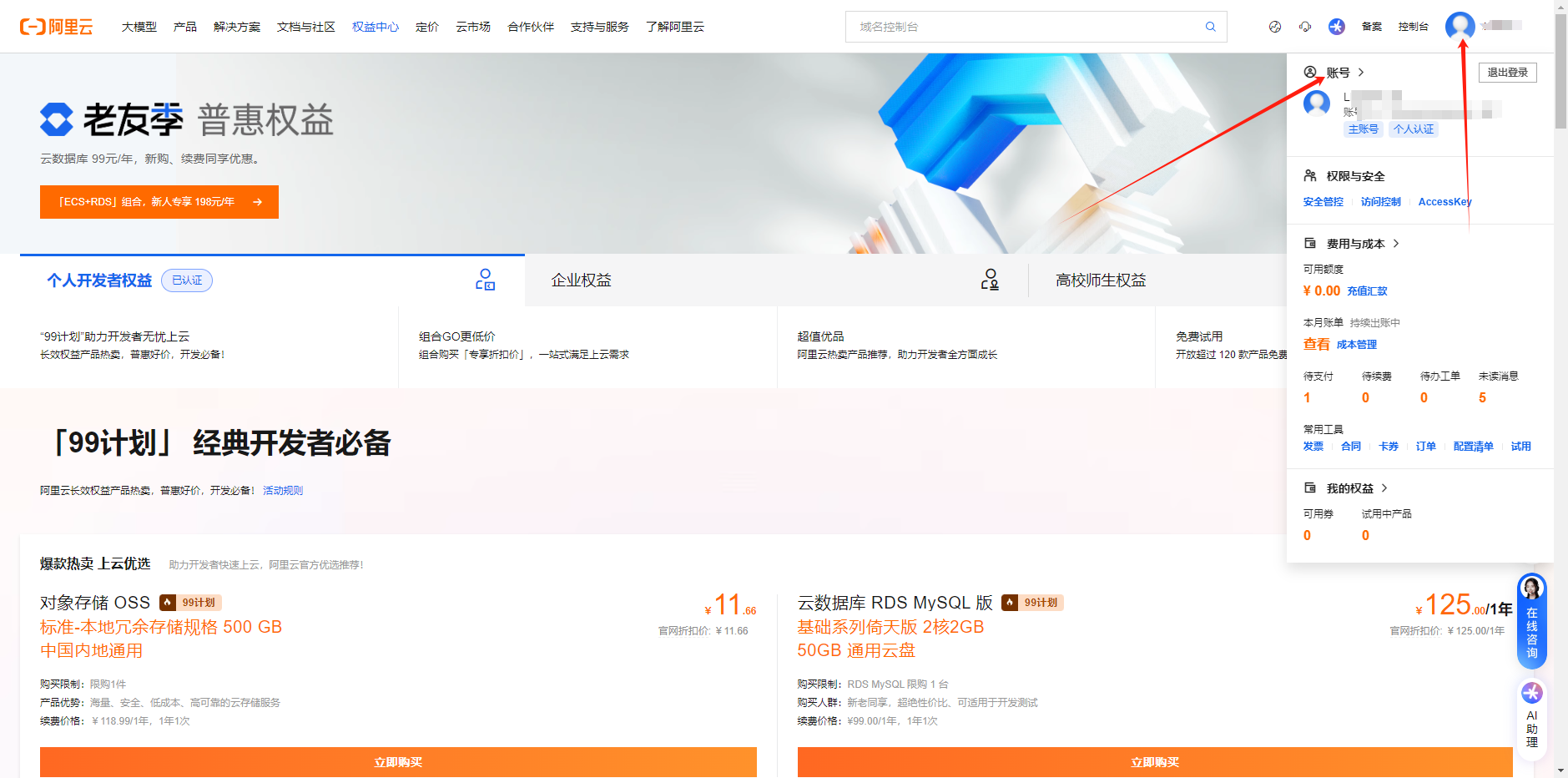Click the 费用与成本 wallet icon
Screen dimensions: 1568x778
pyautogui.click(x=1309, y=243)
